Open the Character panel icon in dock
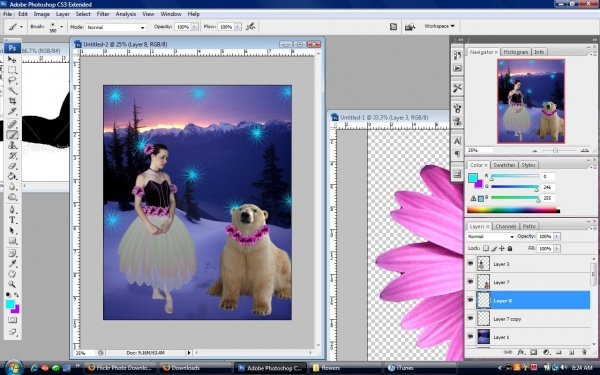Viewport: 600px width, 375px height. [457, 141]
